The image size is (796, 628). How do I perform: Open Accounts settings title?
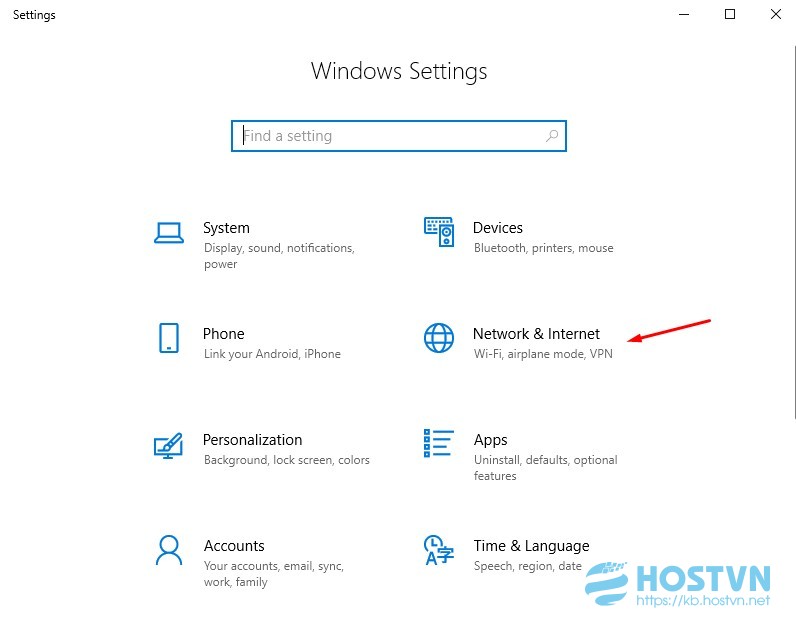pos(234,546)
